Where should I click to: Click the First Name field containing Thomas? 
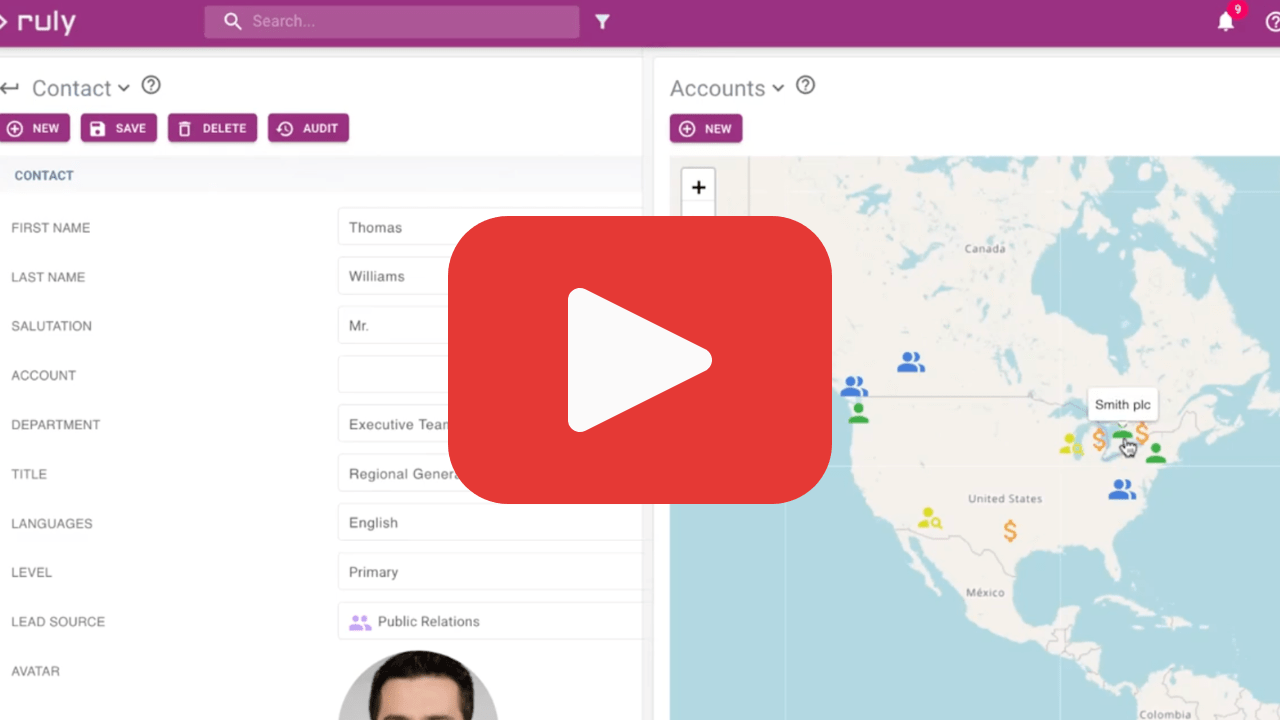pyautogui.click(x=490, y=227)
